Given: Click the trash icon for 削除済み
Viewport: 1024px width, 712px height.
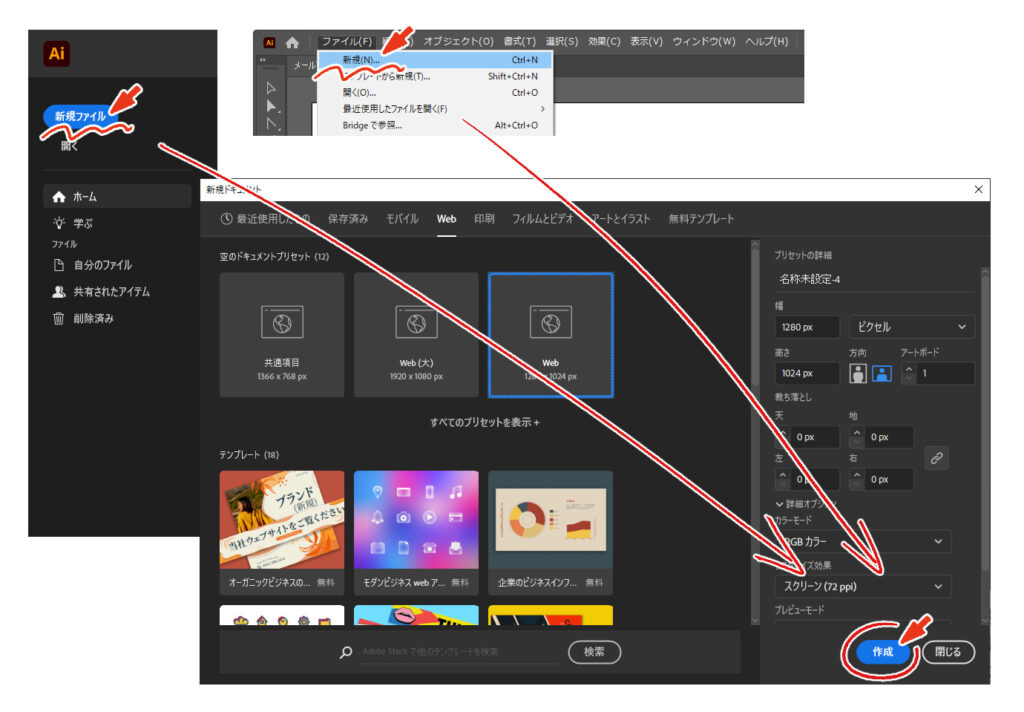Looking at the screenshot, I should (59, 319).
